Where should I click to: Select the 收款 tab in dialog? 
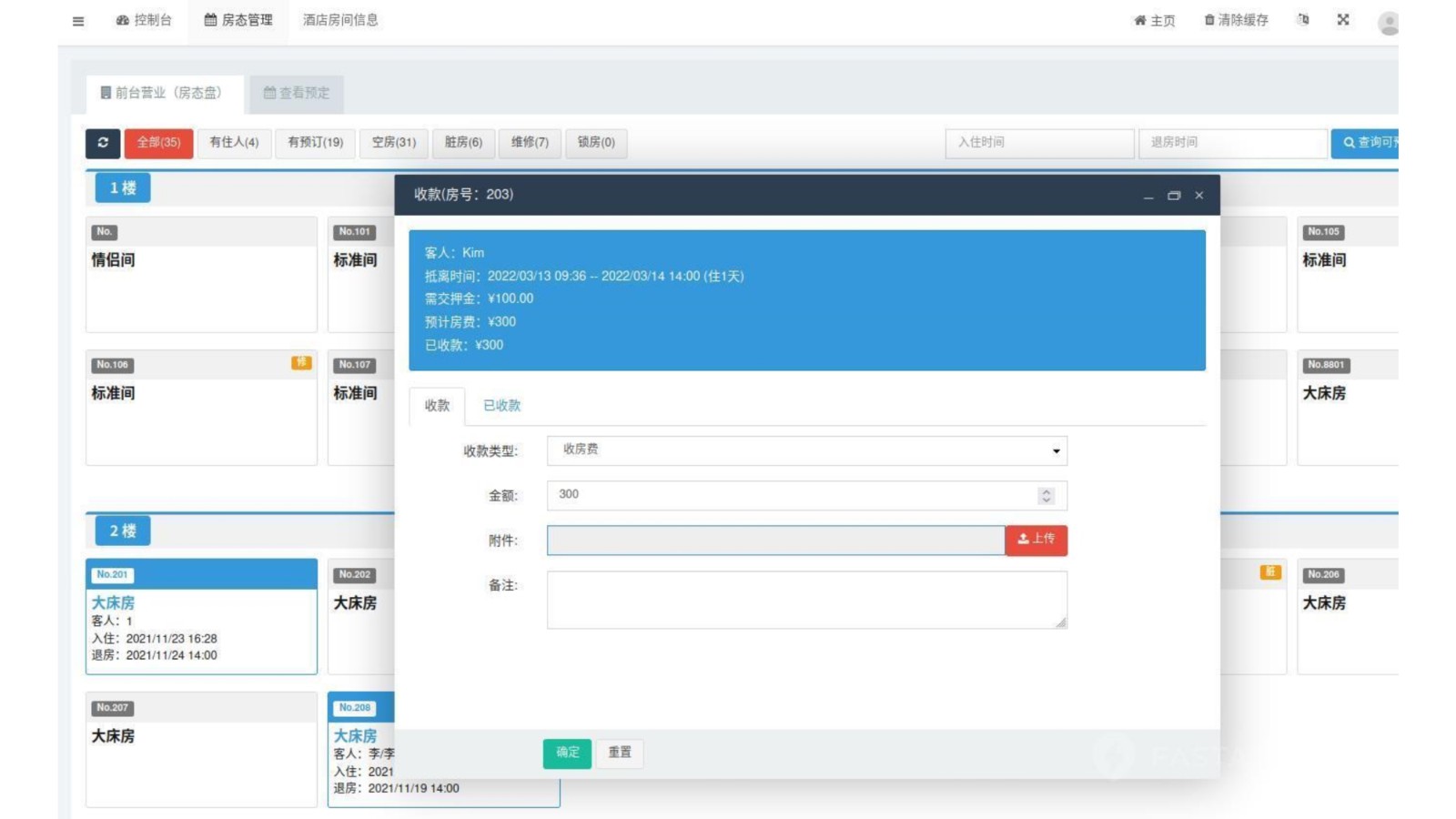(438, 406)
